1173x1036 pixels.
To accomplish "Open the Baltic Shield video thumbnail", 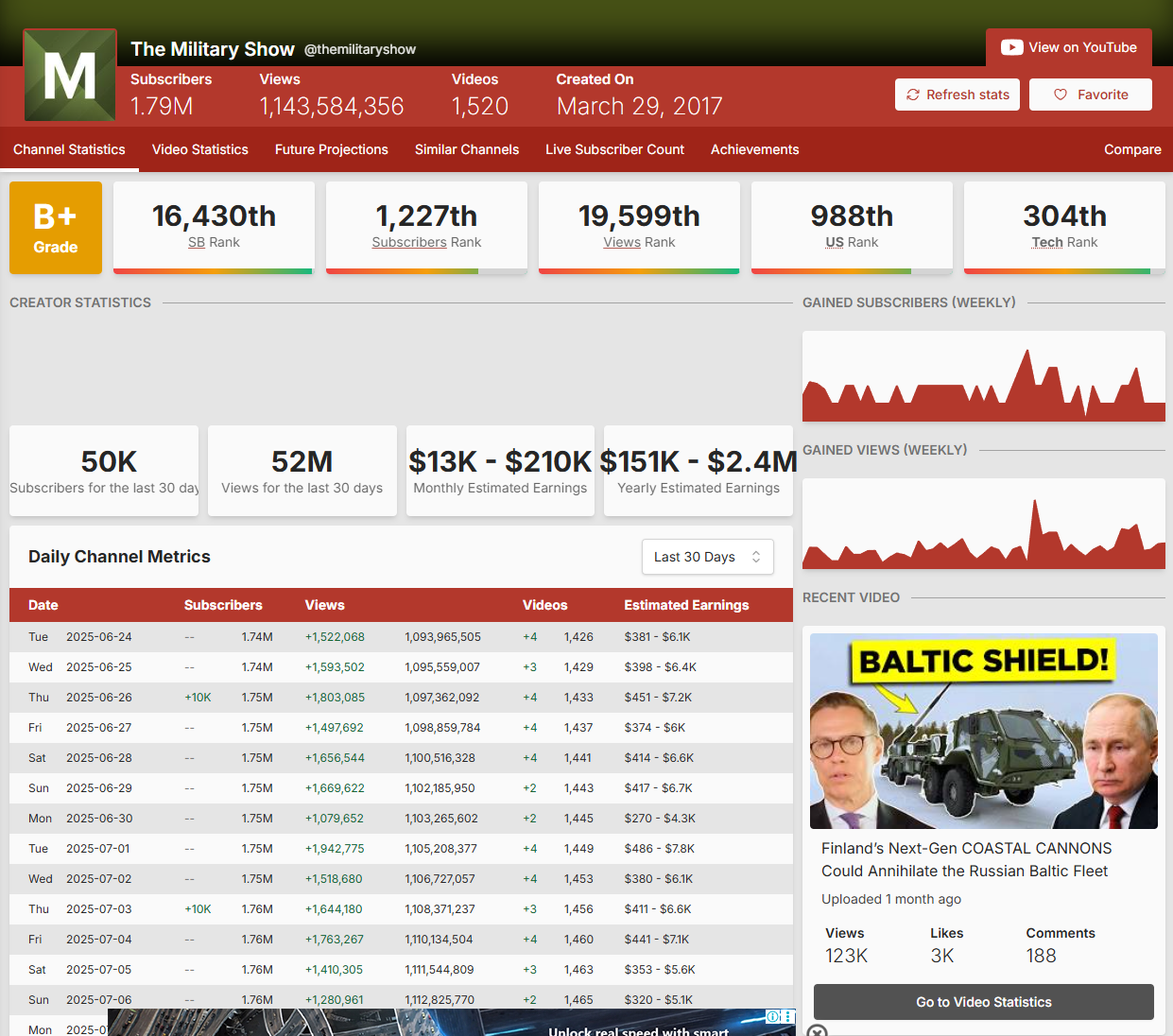I will coord(984,732).
